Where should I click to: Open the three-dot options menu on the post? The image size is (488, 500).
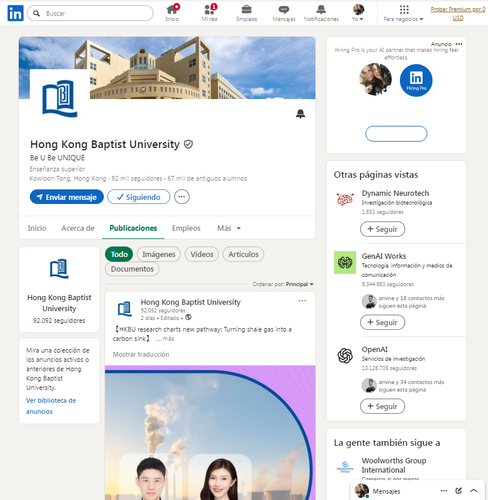click(x=302, y=301)
